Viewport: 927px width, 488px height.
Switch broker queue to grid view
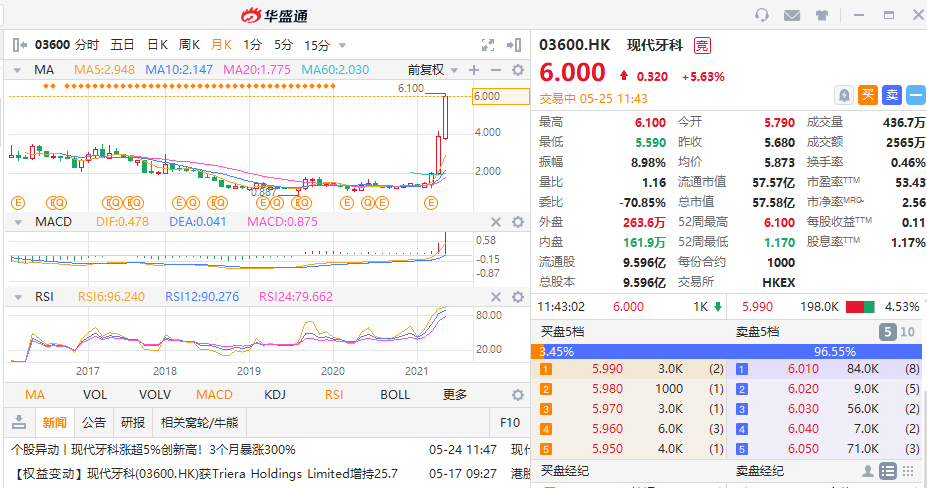(x=907, y=471)
